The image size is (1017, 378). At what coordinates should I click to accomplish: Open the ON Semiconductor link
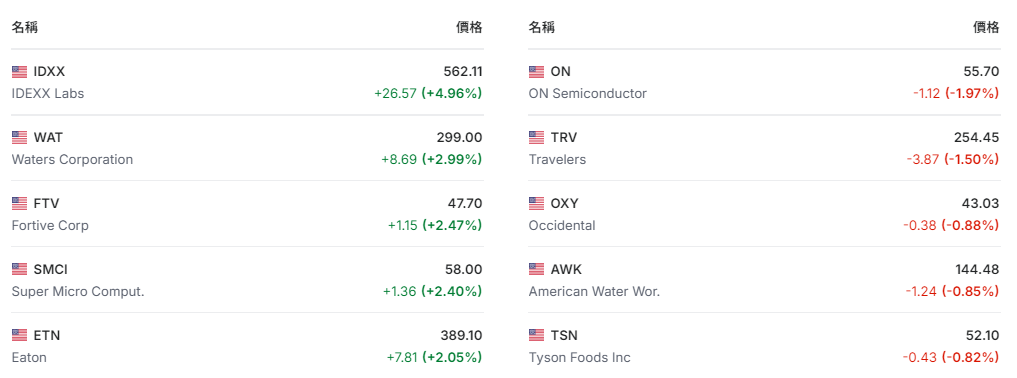coord(588,93)
